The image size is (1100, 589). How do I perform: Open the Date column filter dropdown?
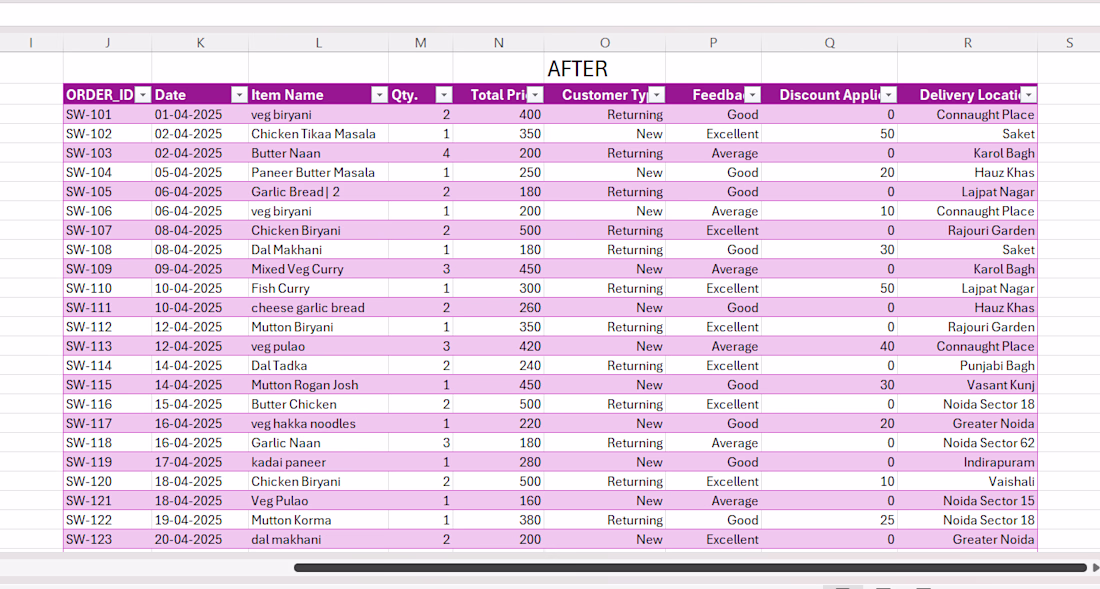(240, 95)
